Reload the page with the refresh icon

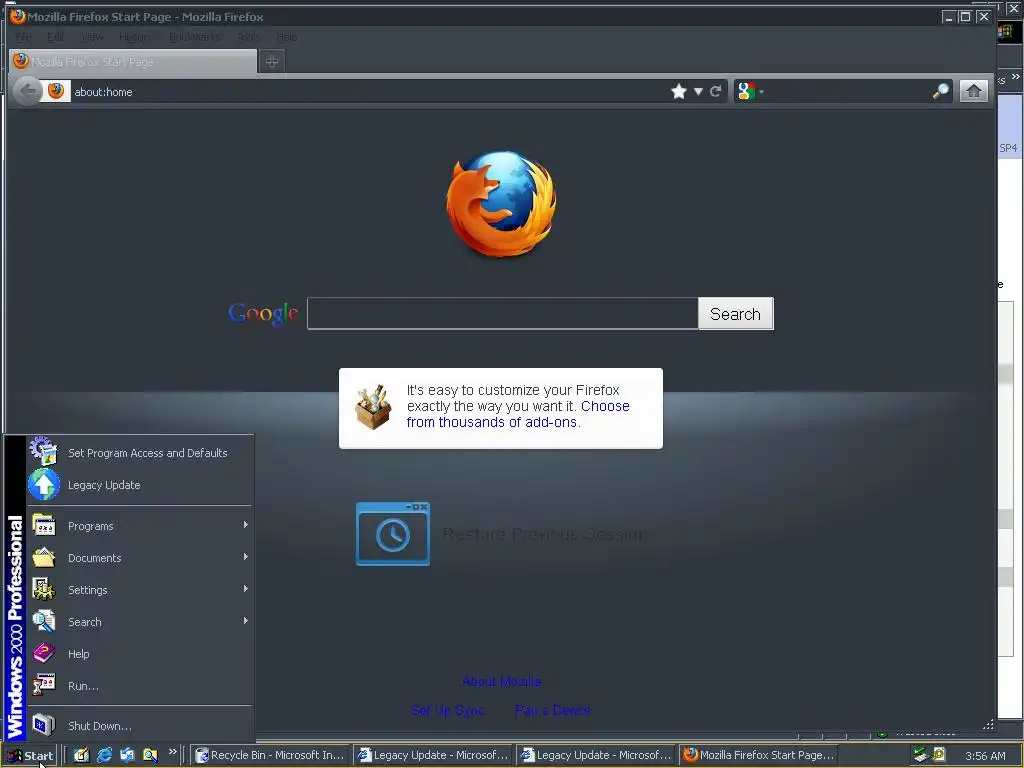click(x=716, y=91)
